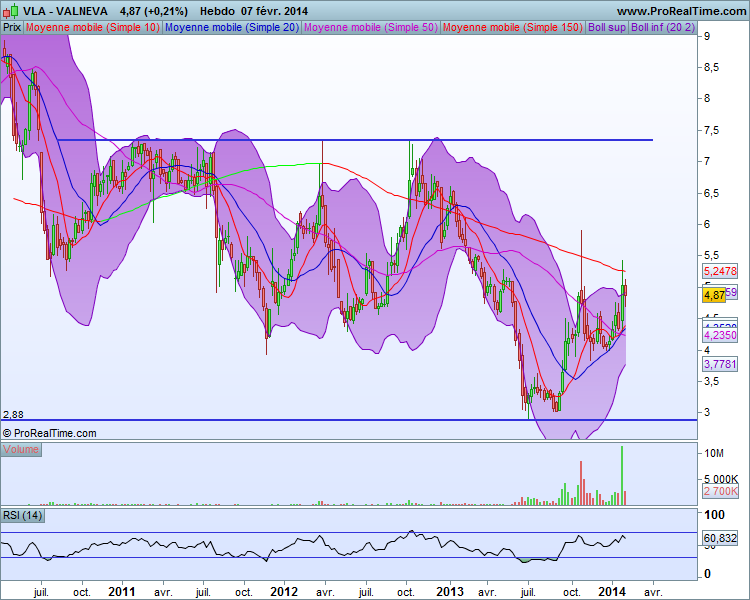Click the 2014 year label on time axis
Viewport: 750px width, 600px height.
[x=612, y=592]
